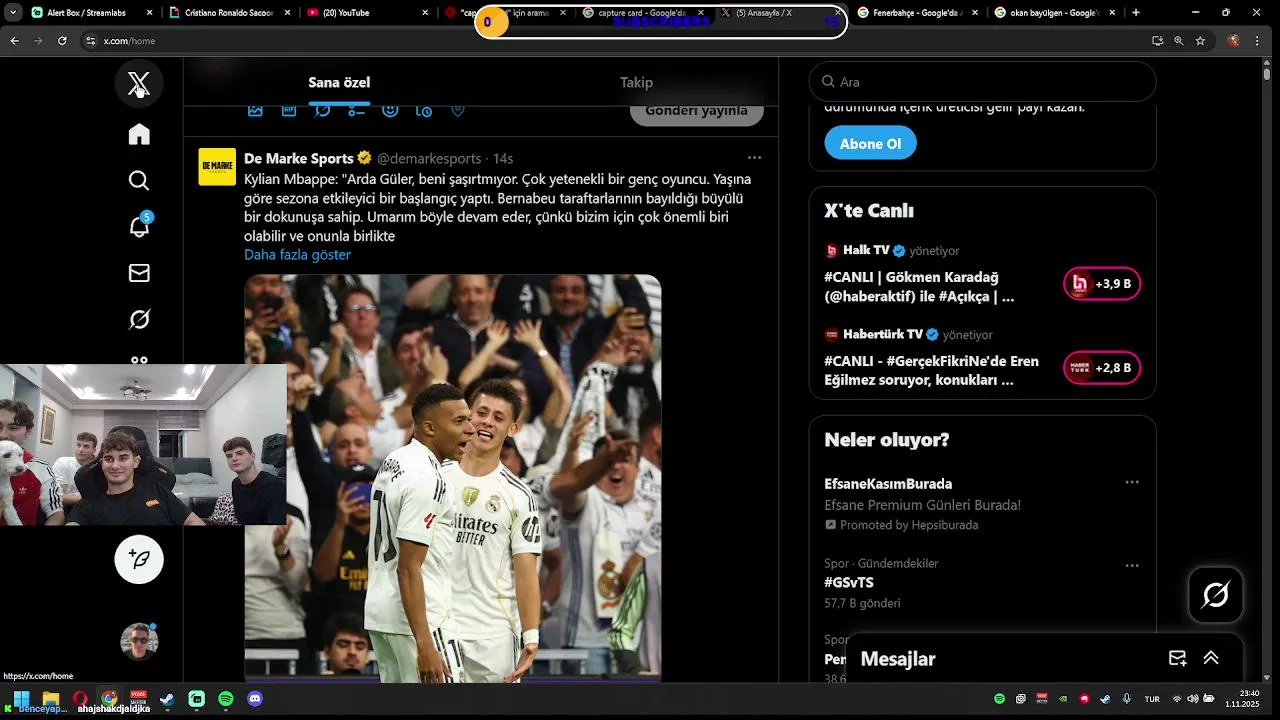The width and height of the screenshot is (1280, 720).
Task: Open the Mbappe and Arda Güler photo
Action: [x=453, y=478]
